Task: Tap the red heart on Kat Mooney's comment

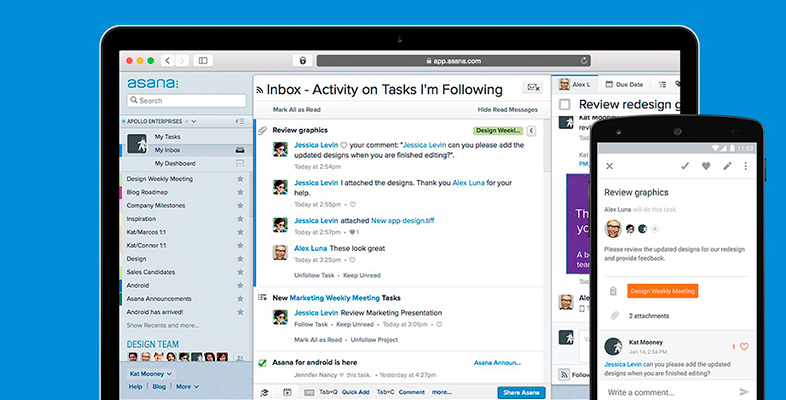Action: point(744,346)
